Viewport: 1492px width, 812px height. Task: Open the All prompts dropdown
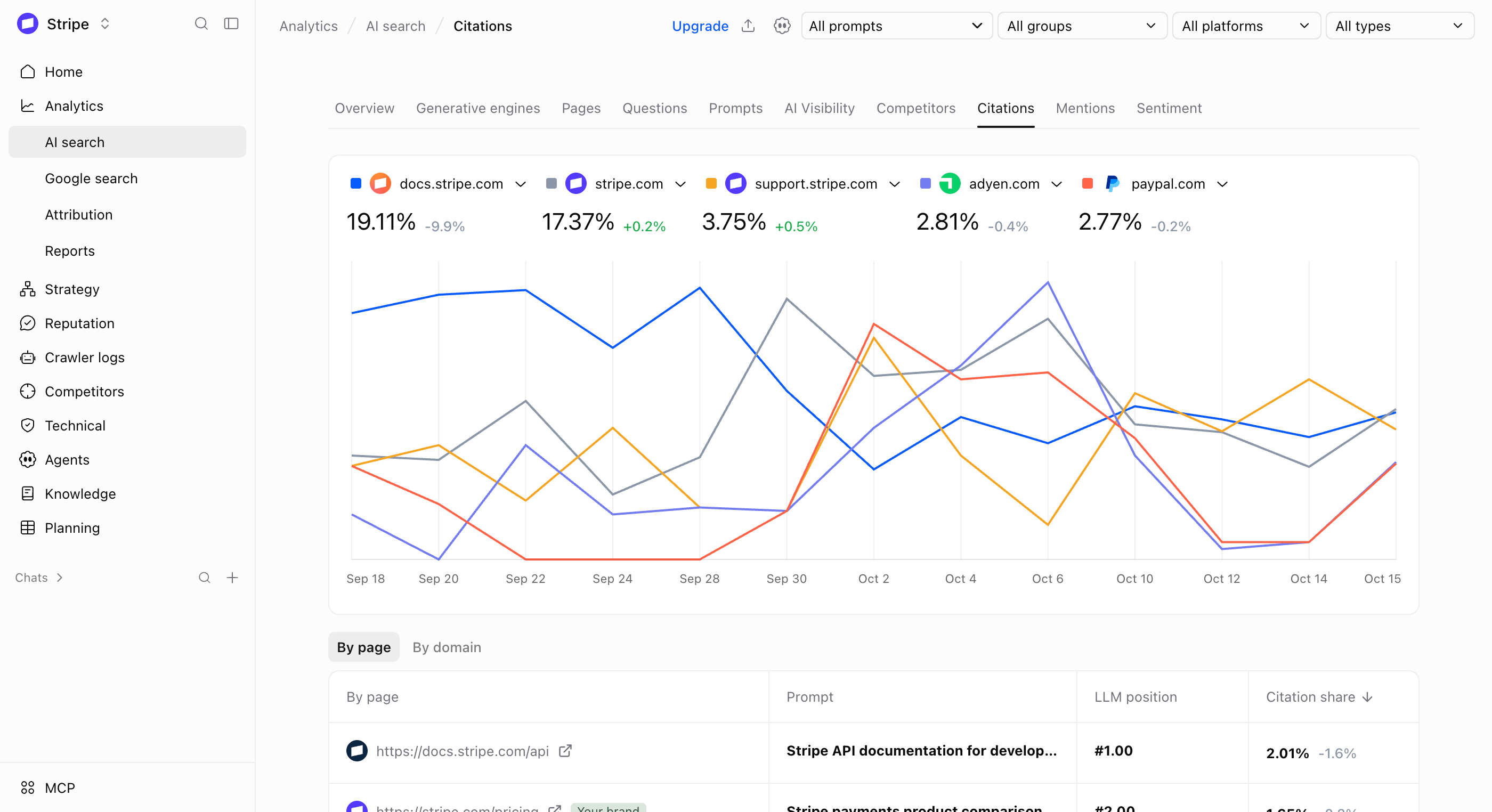(897, 26)
